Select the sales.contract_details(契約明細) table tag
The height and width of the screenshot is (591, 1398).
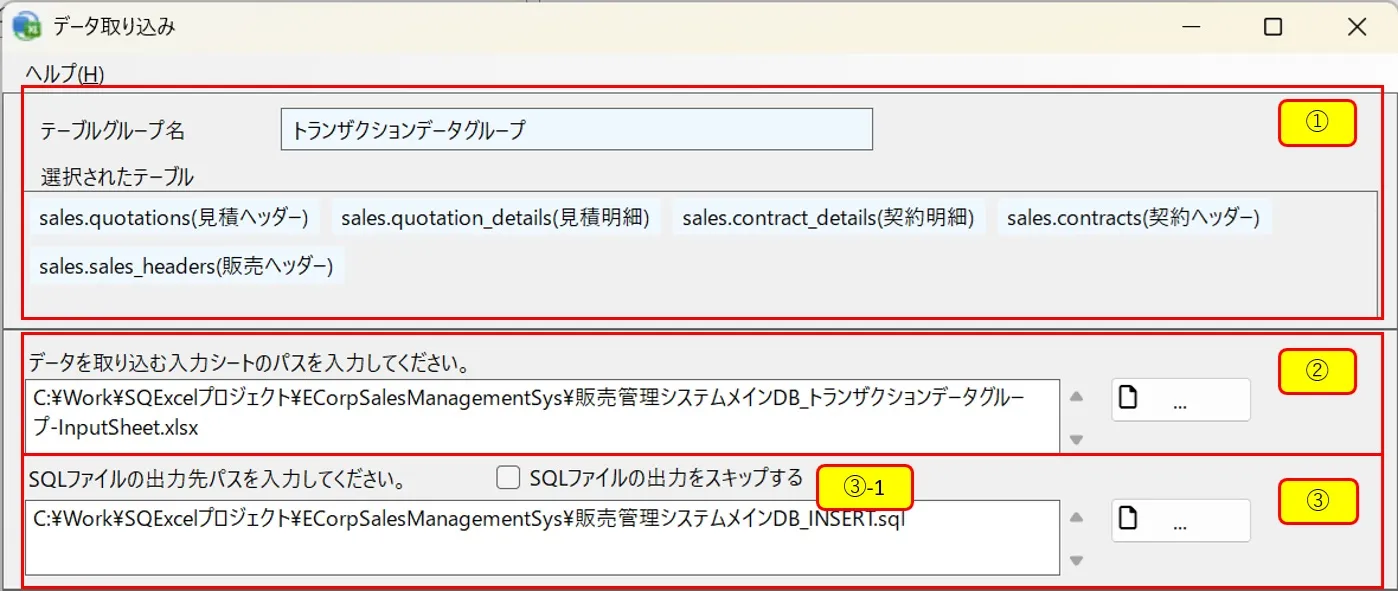tap(829, 217)
